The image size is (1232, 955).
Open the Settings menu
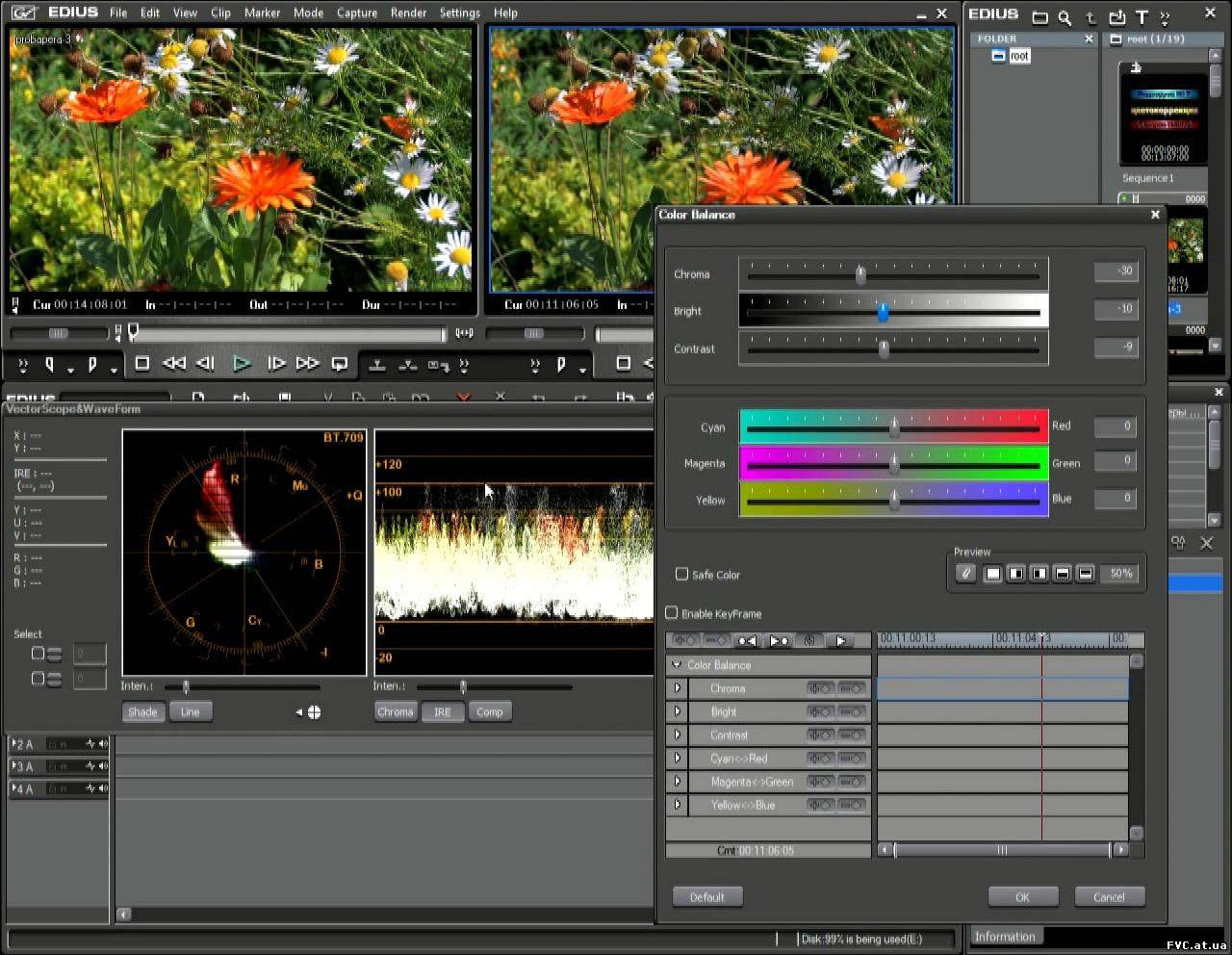(x=459, y=13)
